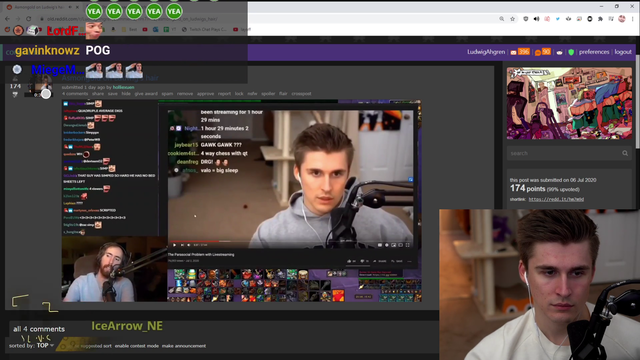Upvote the post above 174 score

tap(15, 79)
